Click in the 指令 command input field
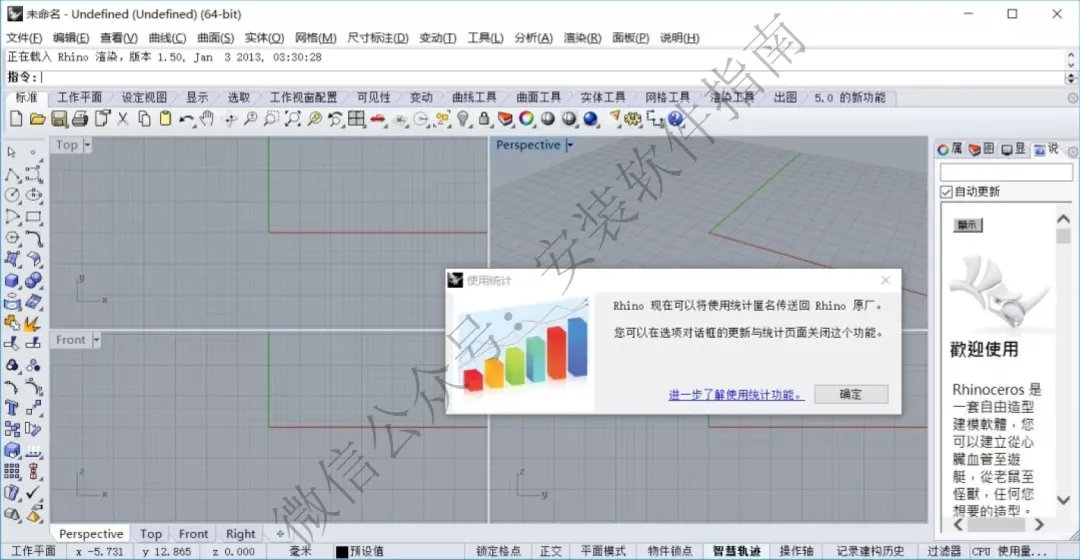The image size is (1080, 560). point(551,77)
